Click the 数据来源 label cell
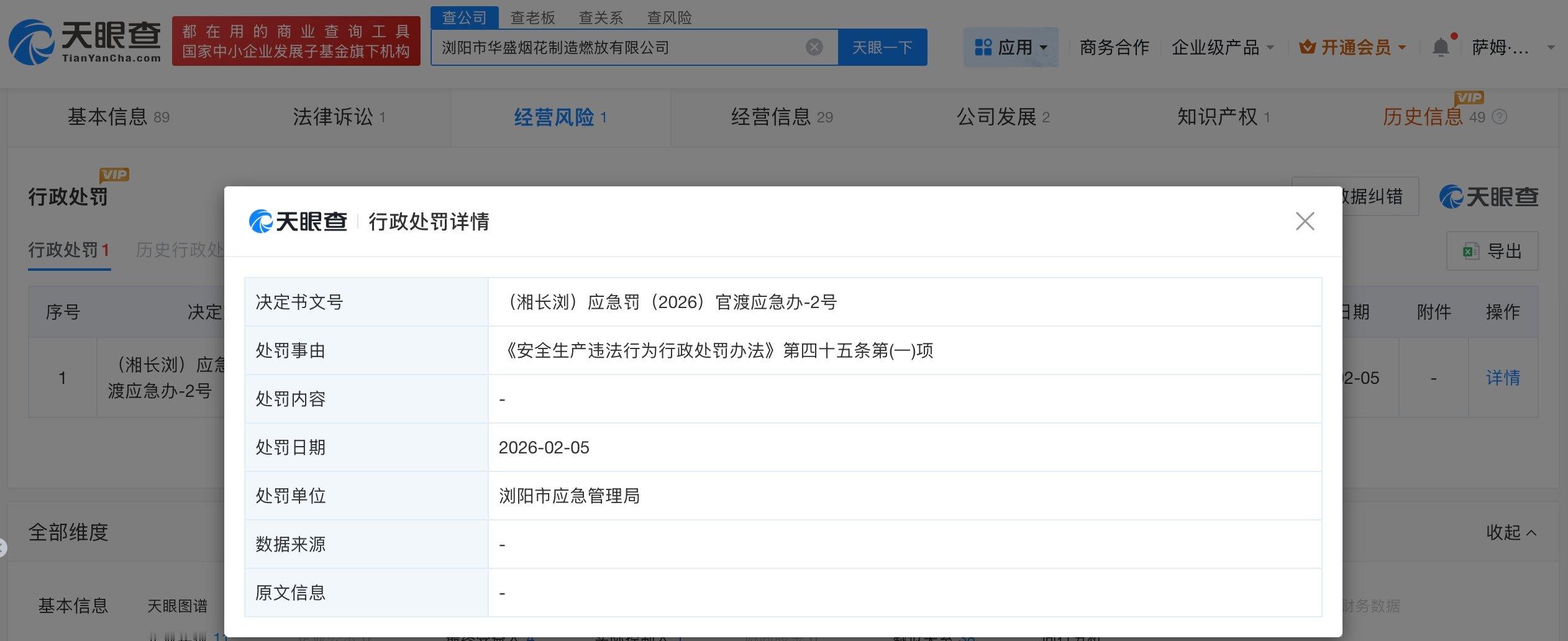 [x=367, y=545]
